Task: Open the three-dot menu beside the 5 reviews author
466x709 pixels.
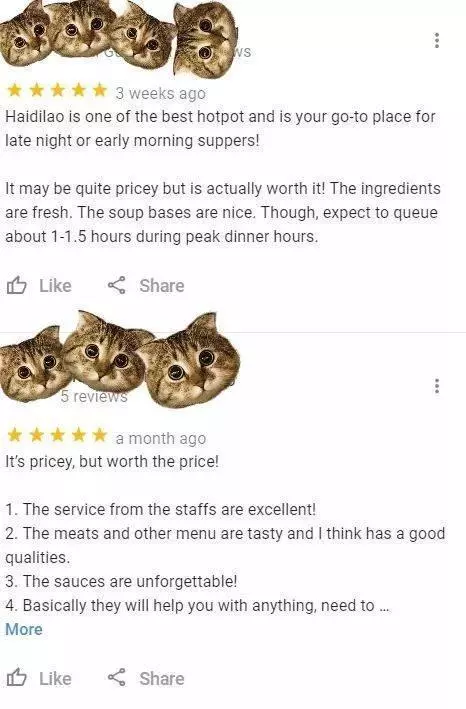Action: pos(437,386)
